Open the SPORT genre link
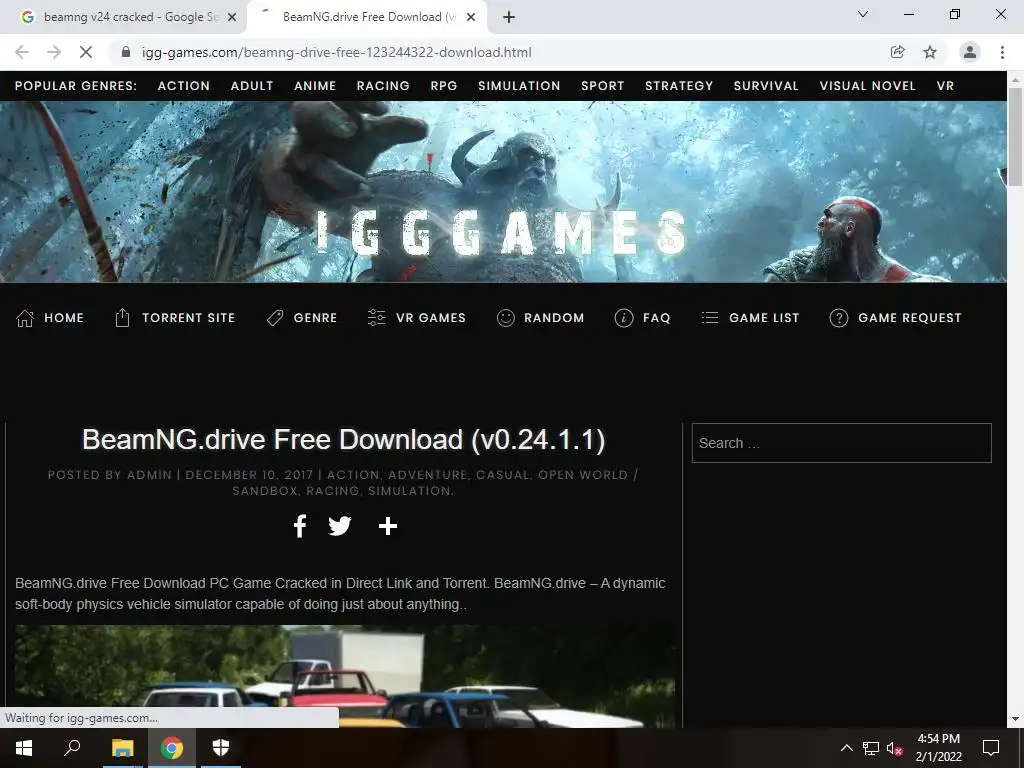Viewport: 1024px width, 768px height. pos(603,86)
